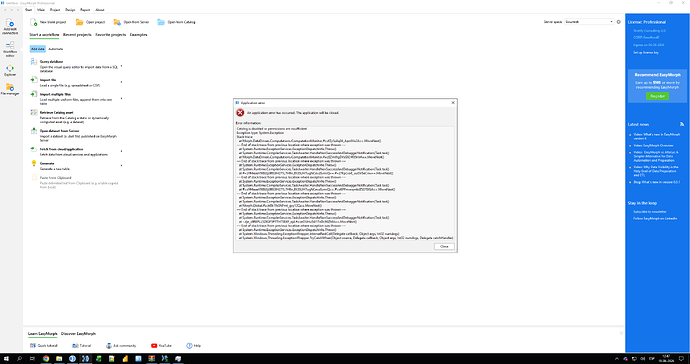Screen dimensions: 690x364
Task: Open the Design menu tab
Action: (70, 10)
